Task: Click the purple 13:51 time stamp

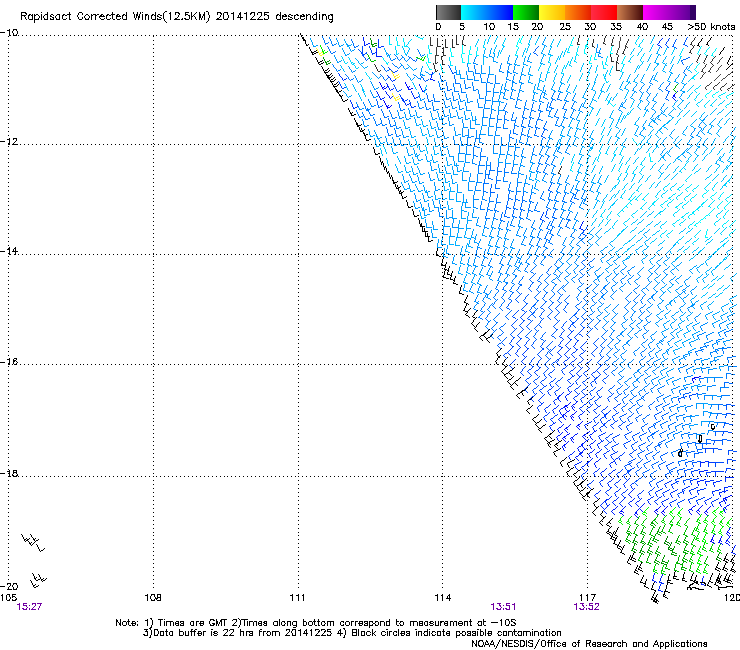Action: (503, 607)
